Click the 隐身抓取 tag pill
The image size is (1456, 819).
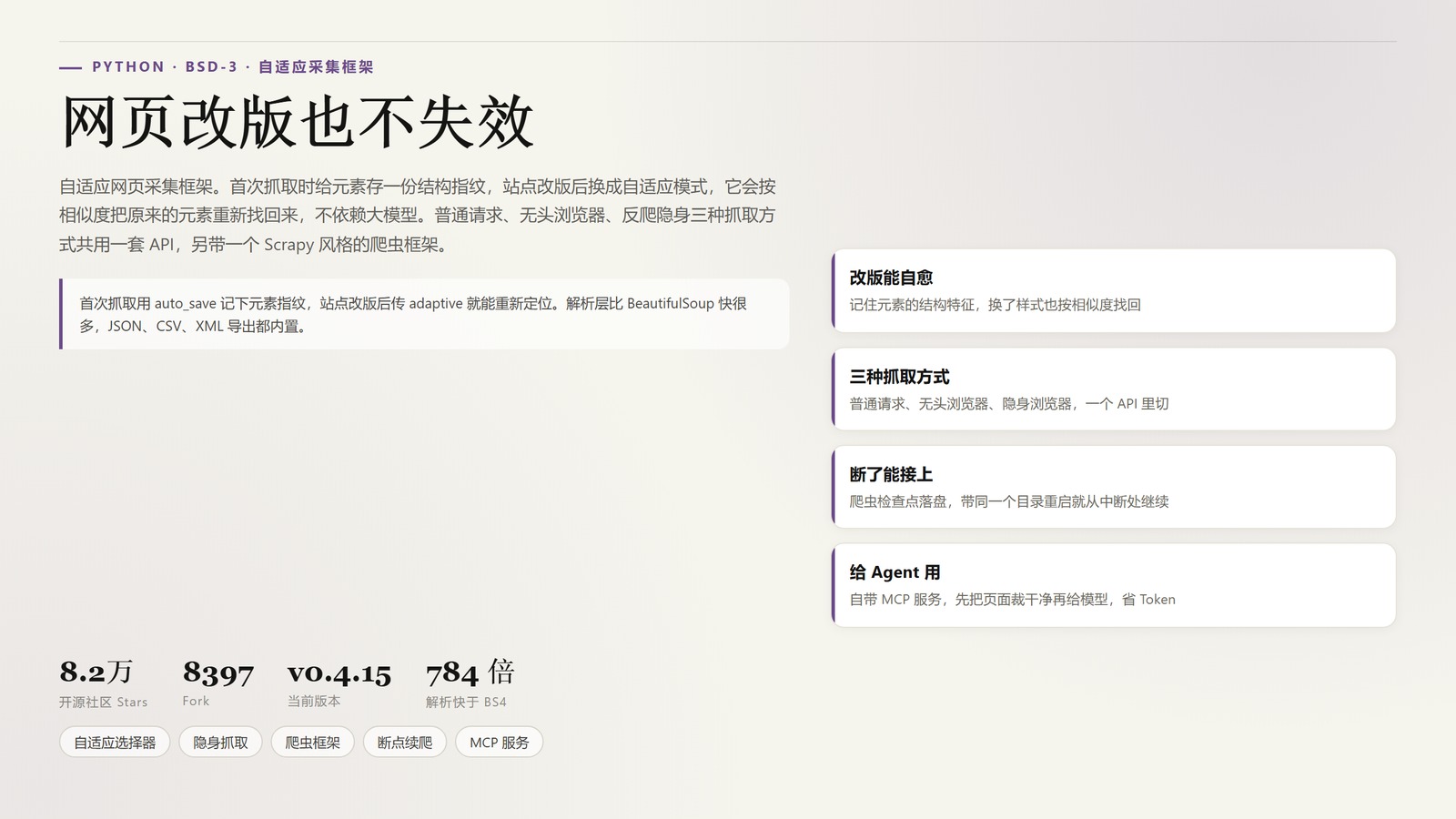[x=220, y=743]
